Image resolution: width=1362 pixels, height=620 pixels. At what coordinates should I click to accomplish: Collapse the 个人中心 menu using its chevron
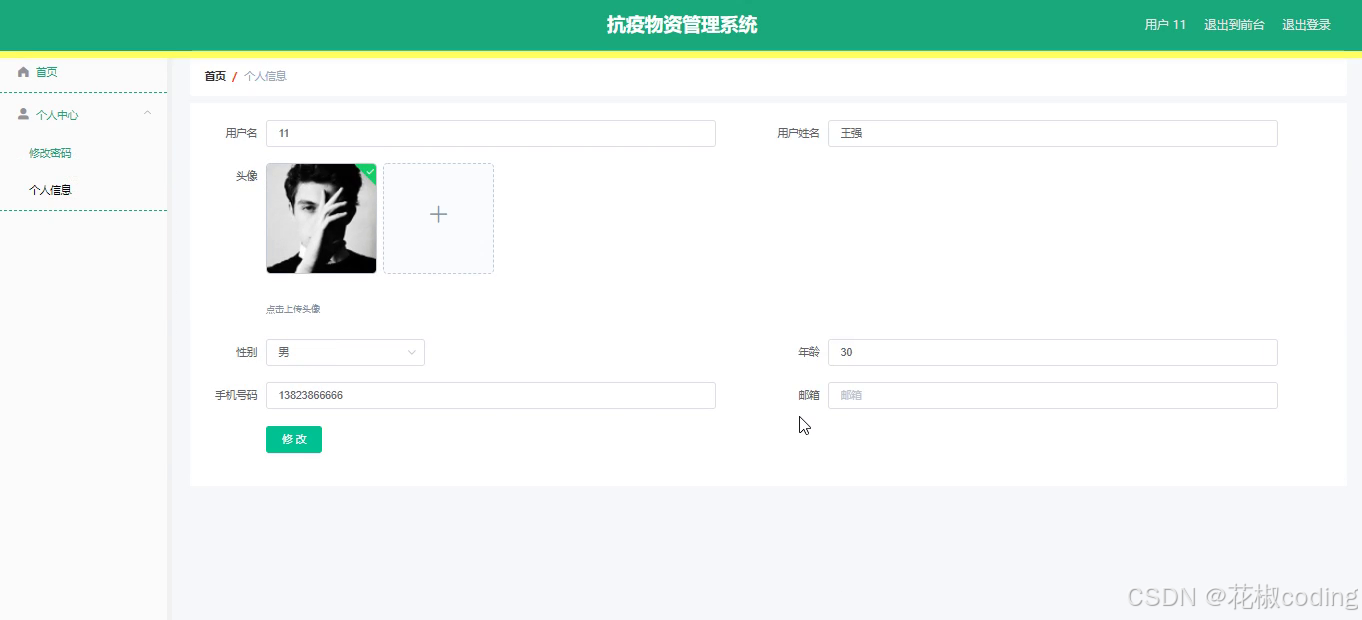pyautogui.click(x=148, y=113)
